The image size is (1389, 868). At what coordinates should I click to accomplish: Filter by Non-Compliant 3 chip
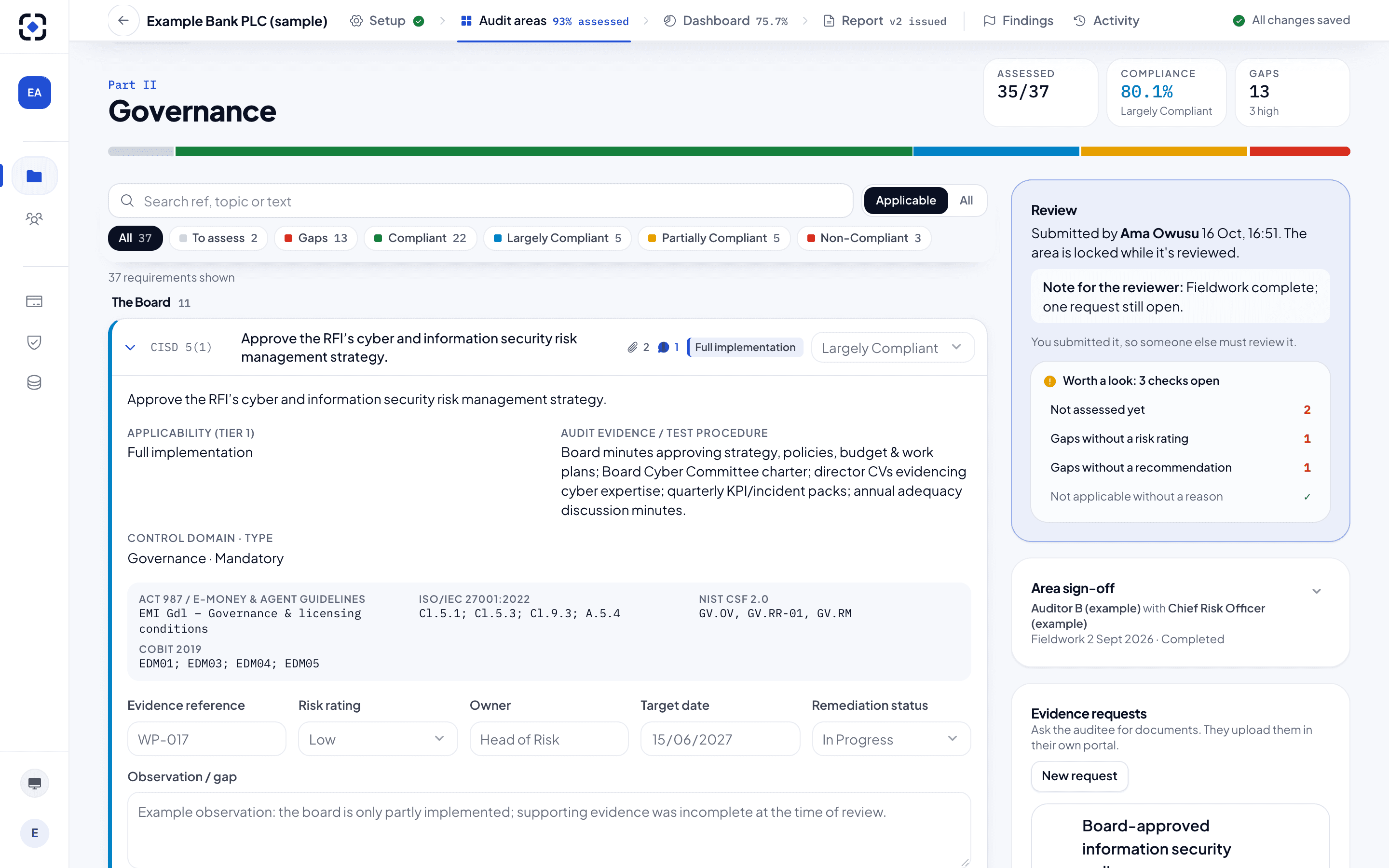[864, 238]
